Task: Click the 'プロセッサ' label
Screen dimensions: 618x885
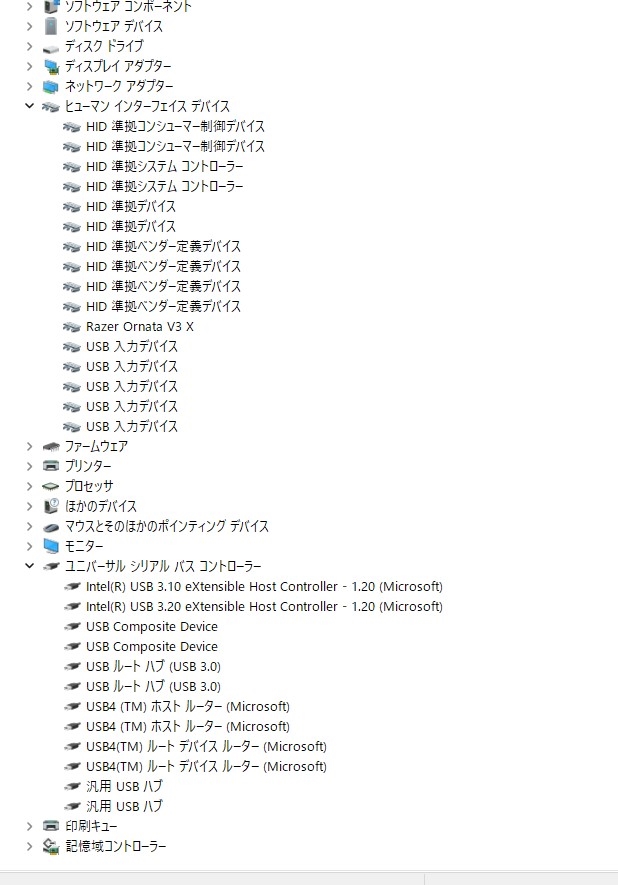Action: [x=89, y=486]
